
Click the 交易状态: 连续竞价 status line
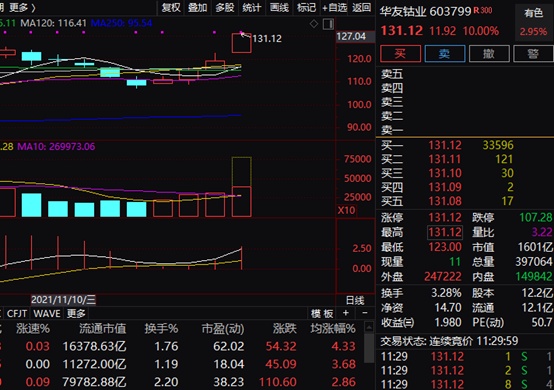[449, 341]
